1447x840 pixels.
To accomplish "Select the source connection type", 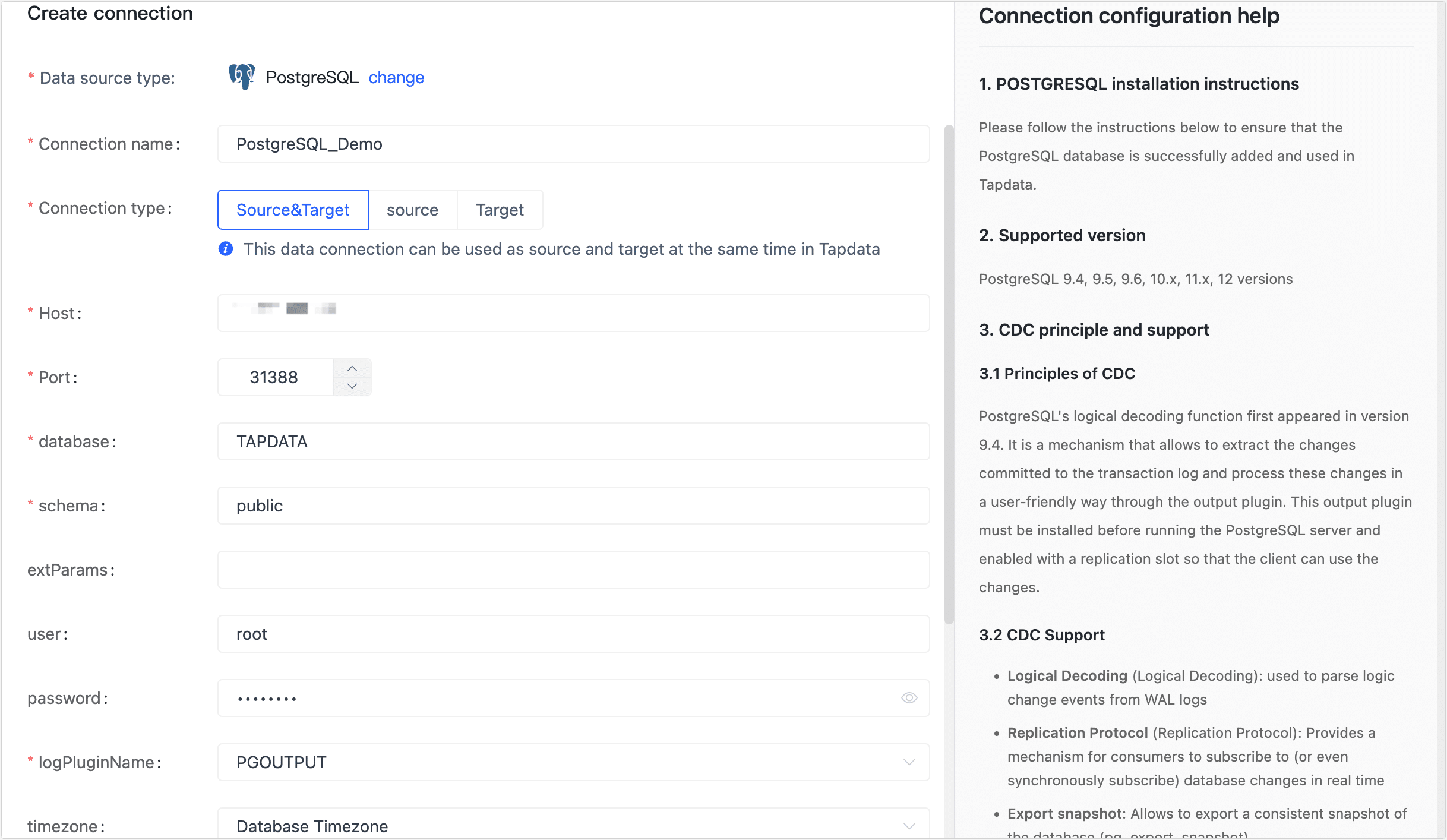I will 412,210.
